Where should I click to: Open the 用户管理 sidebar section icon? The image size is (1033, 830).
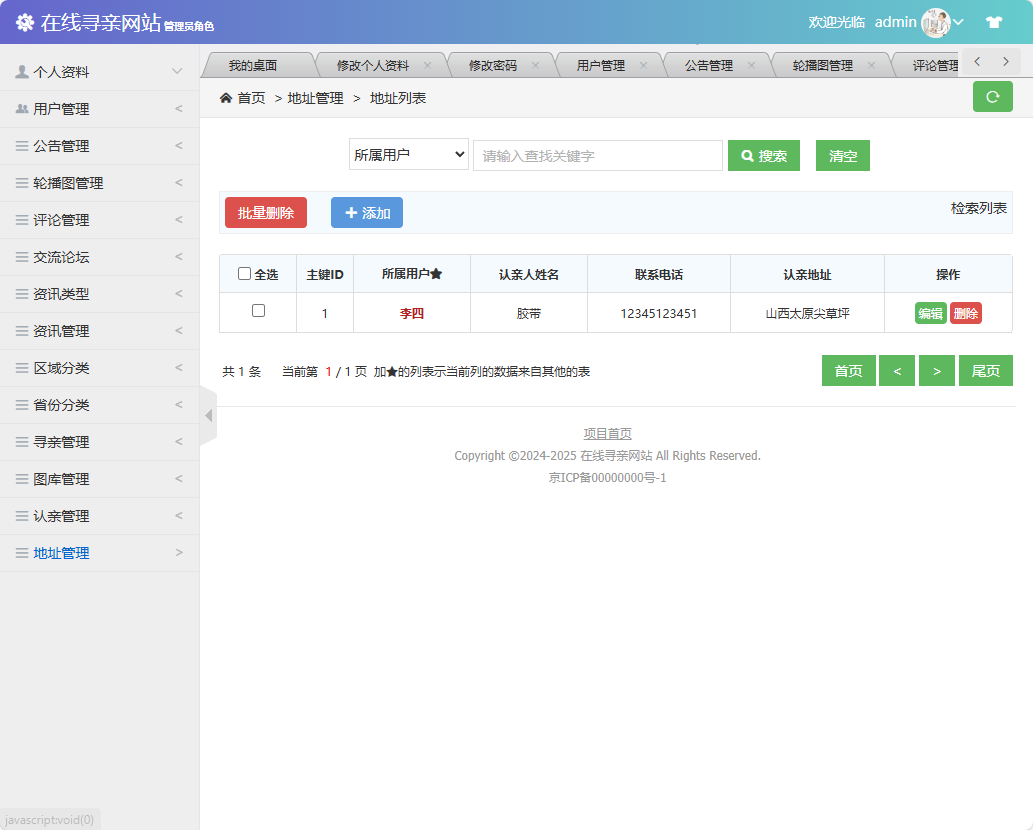tap(23, 108)
